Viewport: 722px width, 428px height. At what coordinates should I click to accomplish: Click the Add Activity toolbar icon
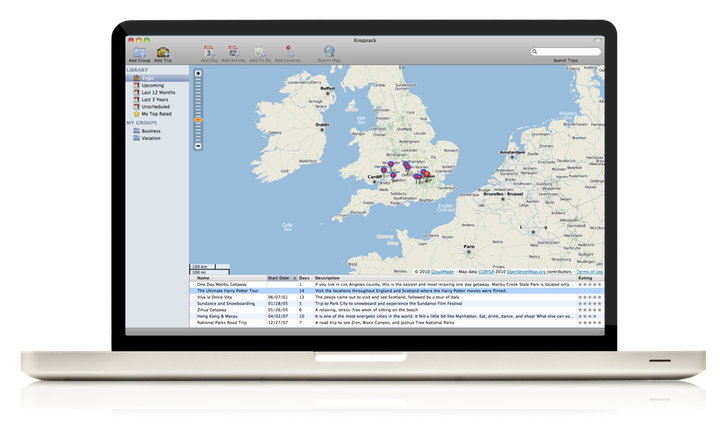point(233,52)
